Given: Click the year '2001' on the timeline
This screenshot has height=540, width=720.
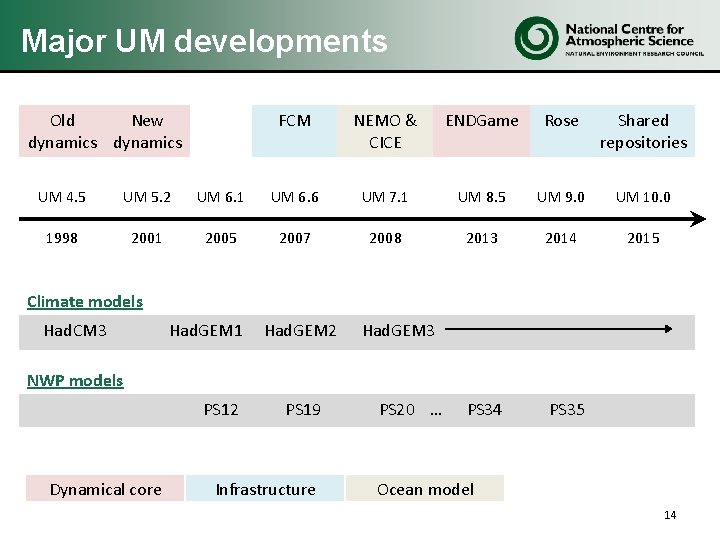Looking at the screenshot, I should (x=146, y=238).
